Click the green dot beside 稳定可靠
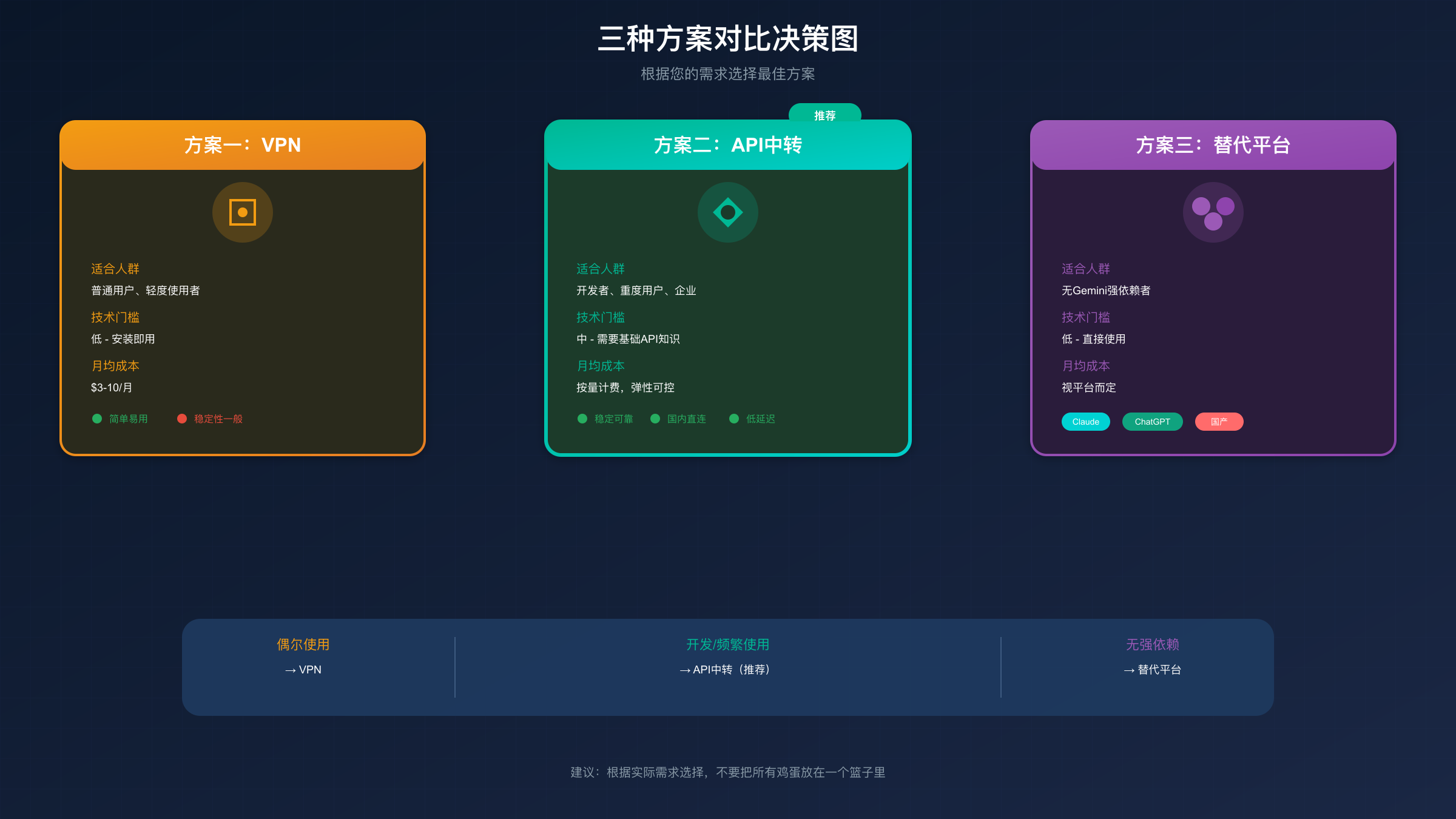The width and height of the screenshot is (1456, 819). 582,419
